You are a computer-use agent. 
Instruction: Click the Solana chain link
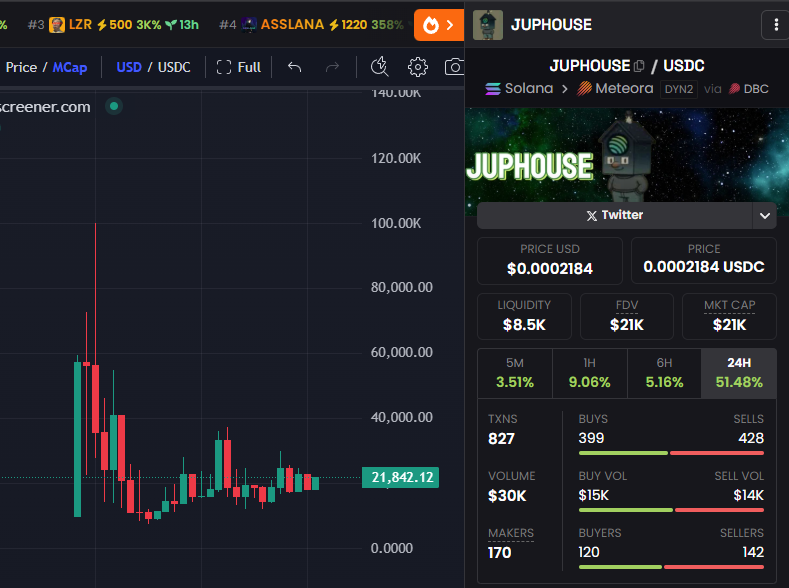519,89
